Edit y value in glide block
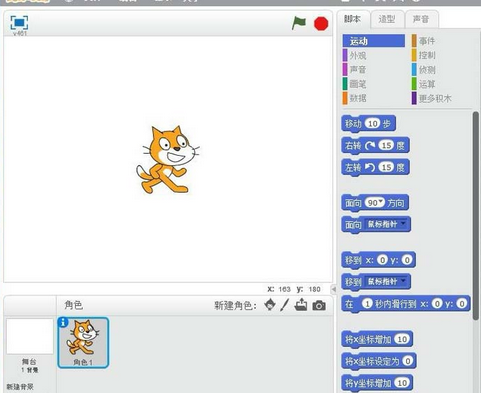Image resolution: width=481 pixels, height=393 pixels. [462, 304]
